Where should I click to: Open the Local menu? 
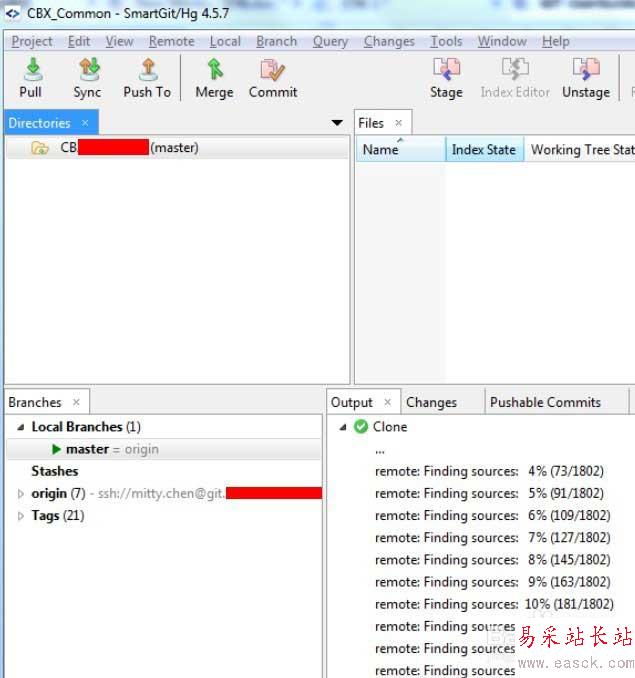pos(225,42)
